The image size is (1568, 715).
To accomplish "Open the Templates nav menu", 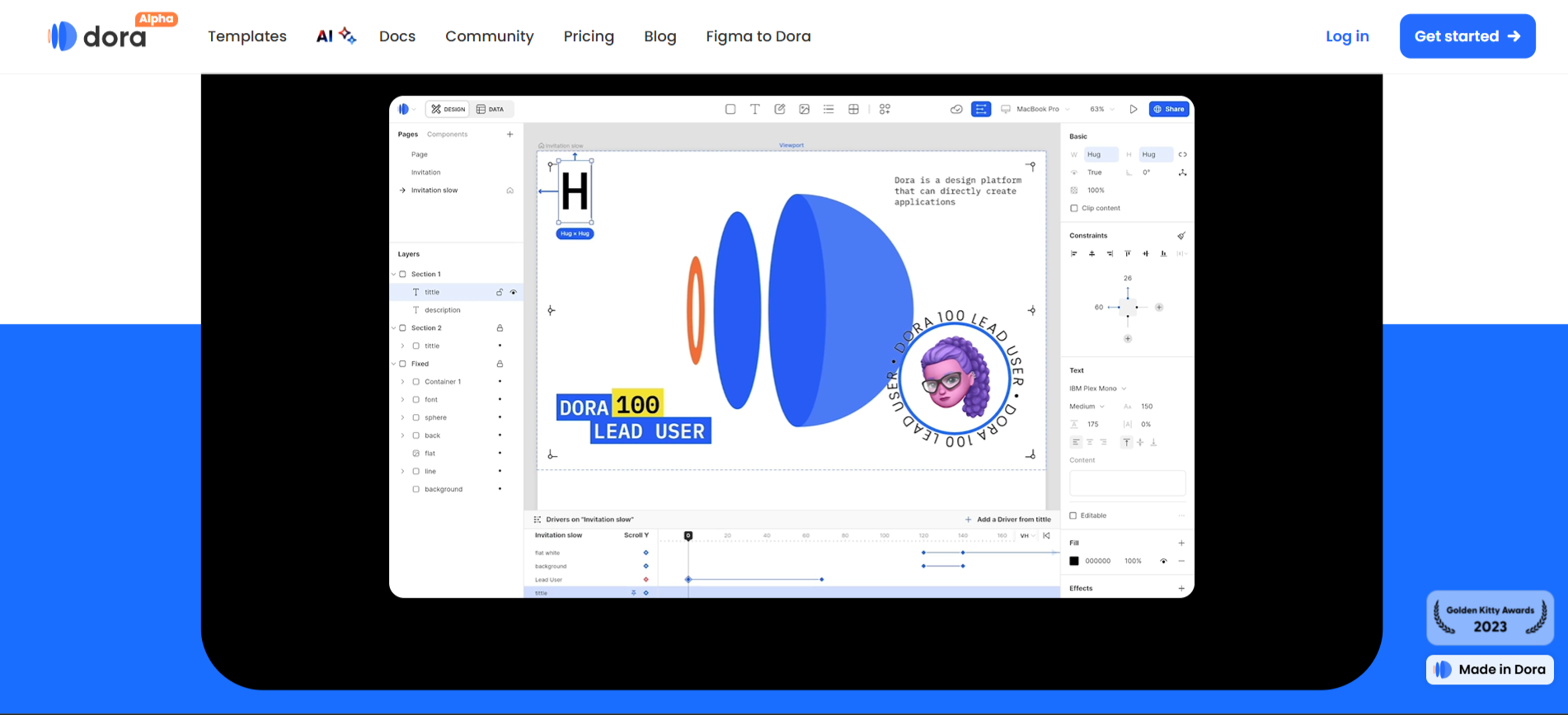I will tap(247, 36).
